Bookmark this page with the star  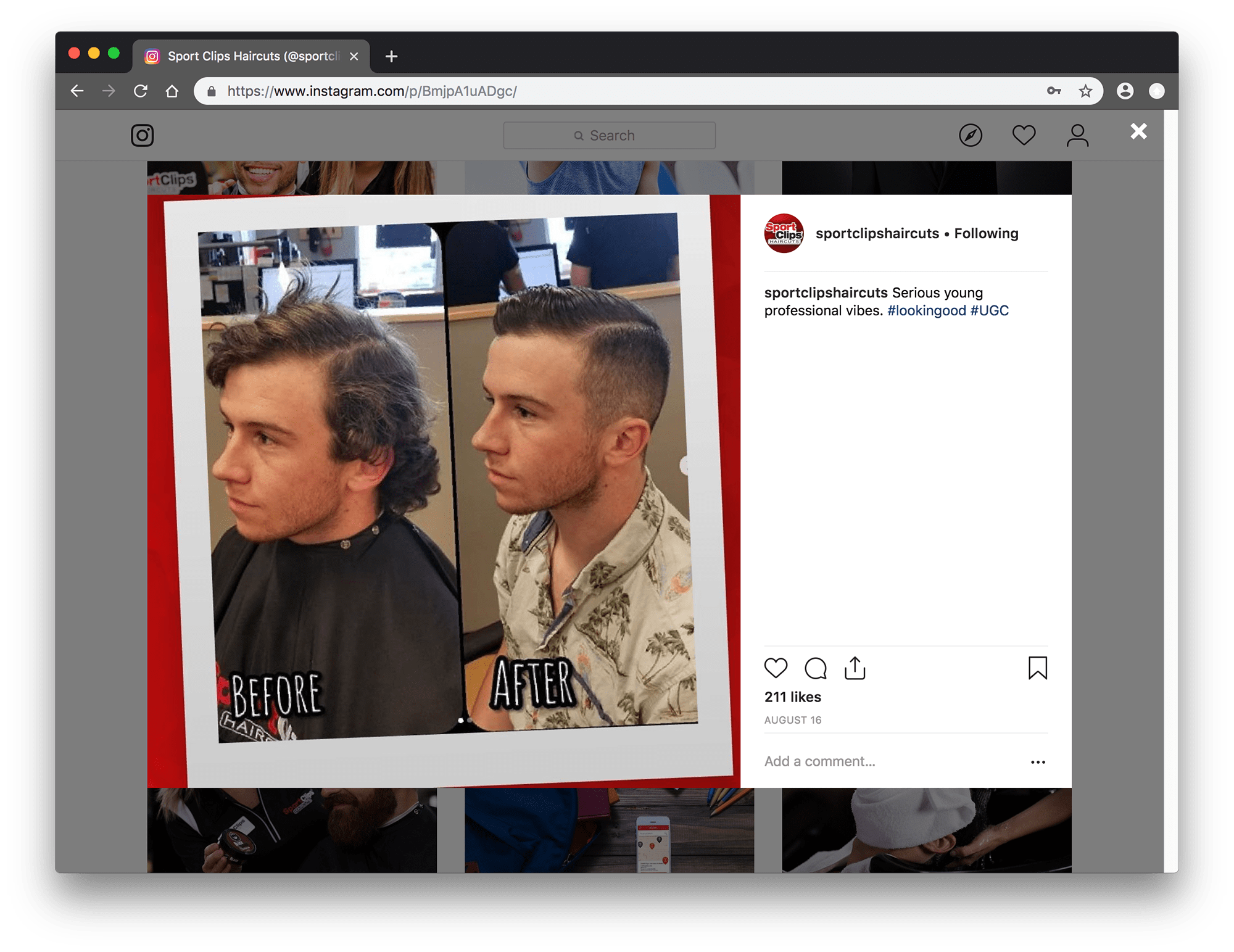click(1085, 91)
